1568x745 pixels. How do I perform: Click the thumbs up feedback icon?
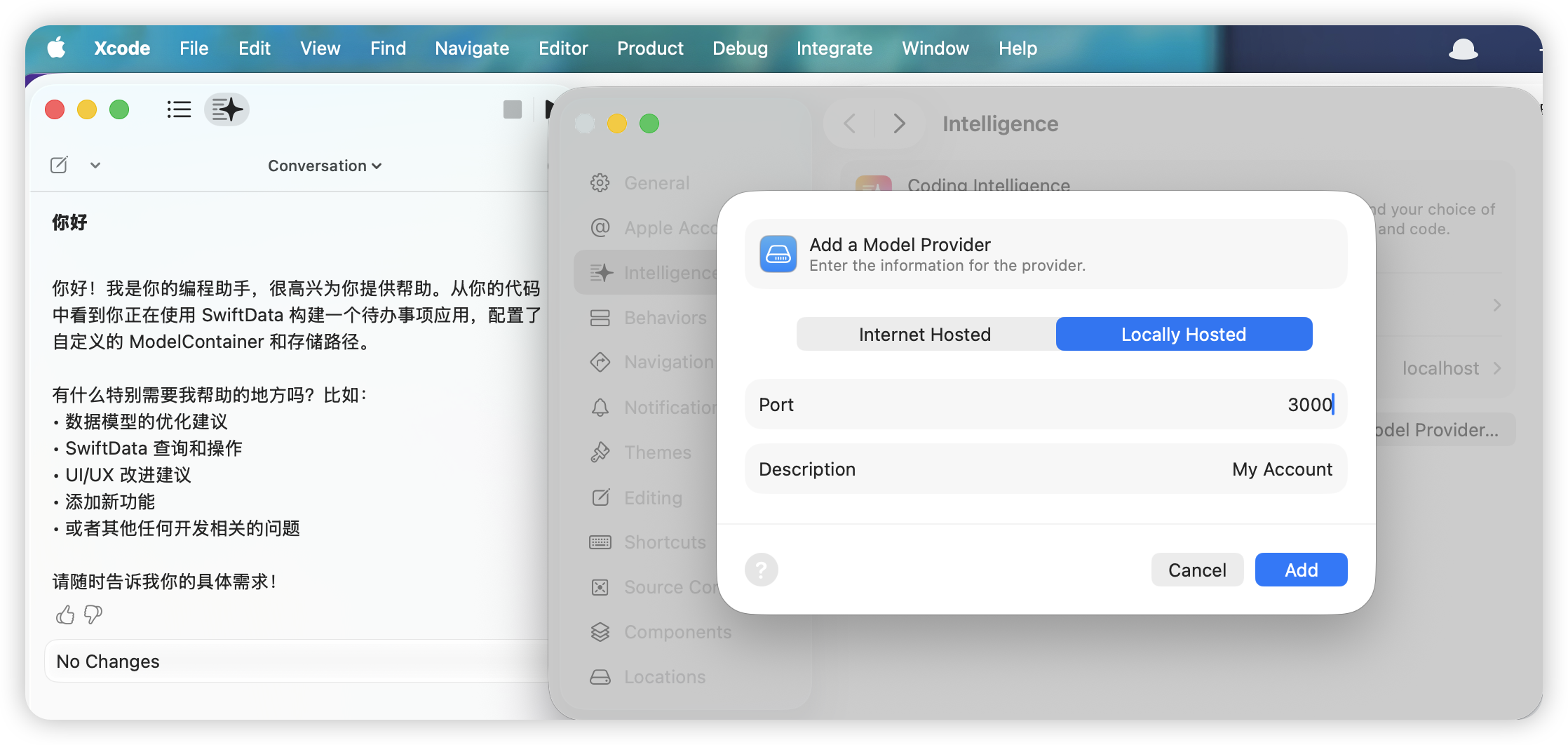(65, 615)
